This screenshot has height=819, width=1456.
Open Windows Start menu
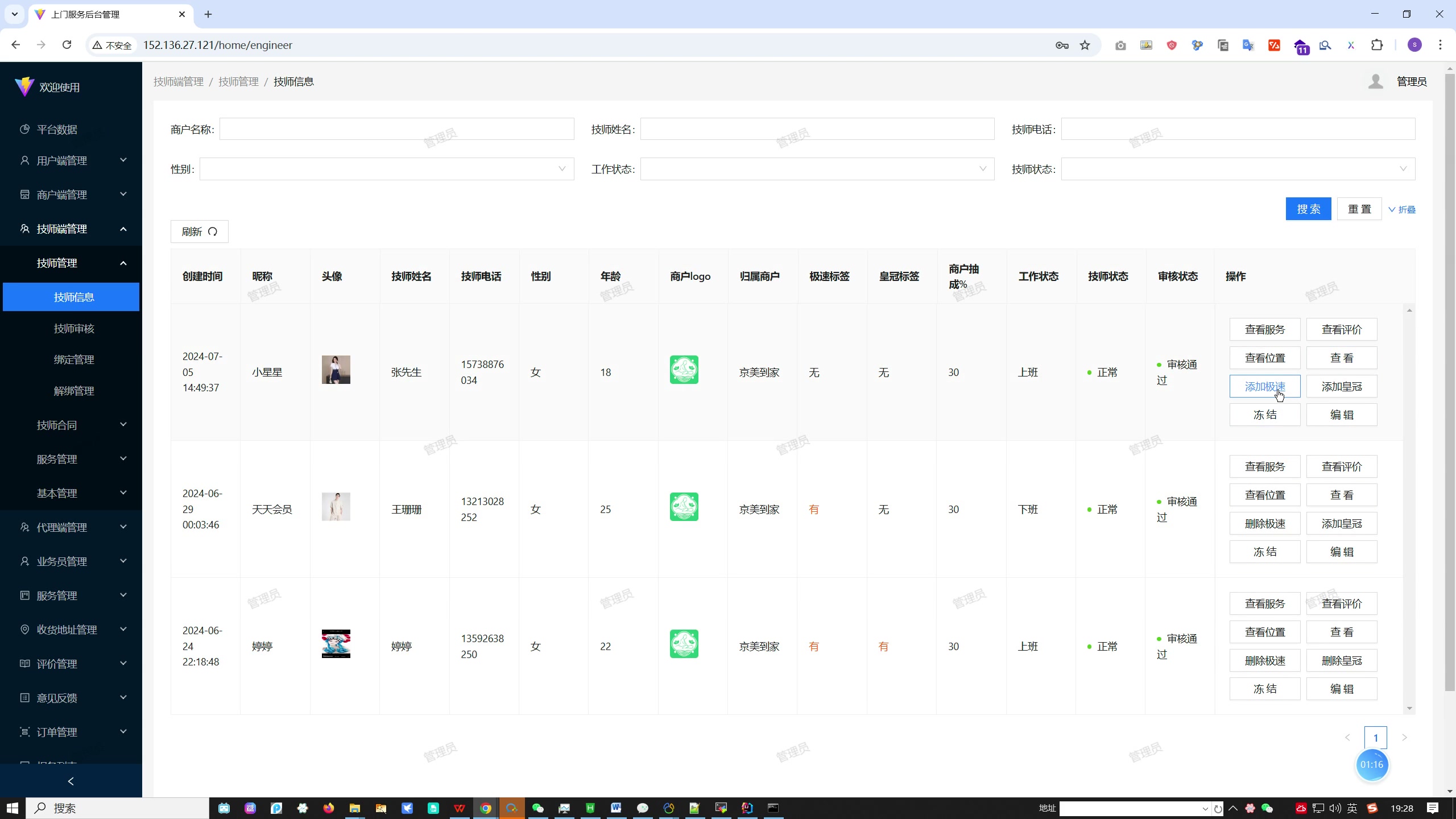pyautogui.click(x=13, y=808)
